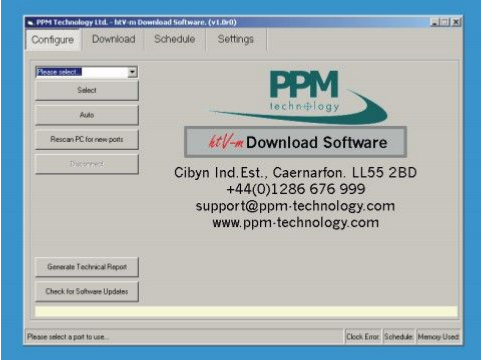Image resolution: width=481 pixels, height=361 pixels.
Task: Open the Schedule tab
Action: 174,39
